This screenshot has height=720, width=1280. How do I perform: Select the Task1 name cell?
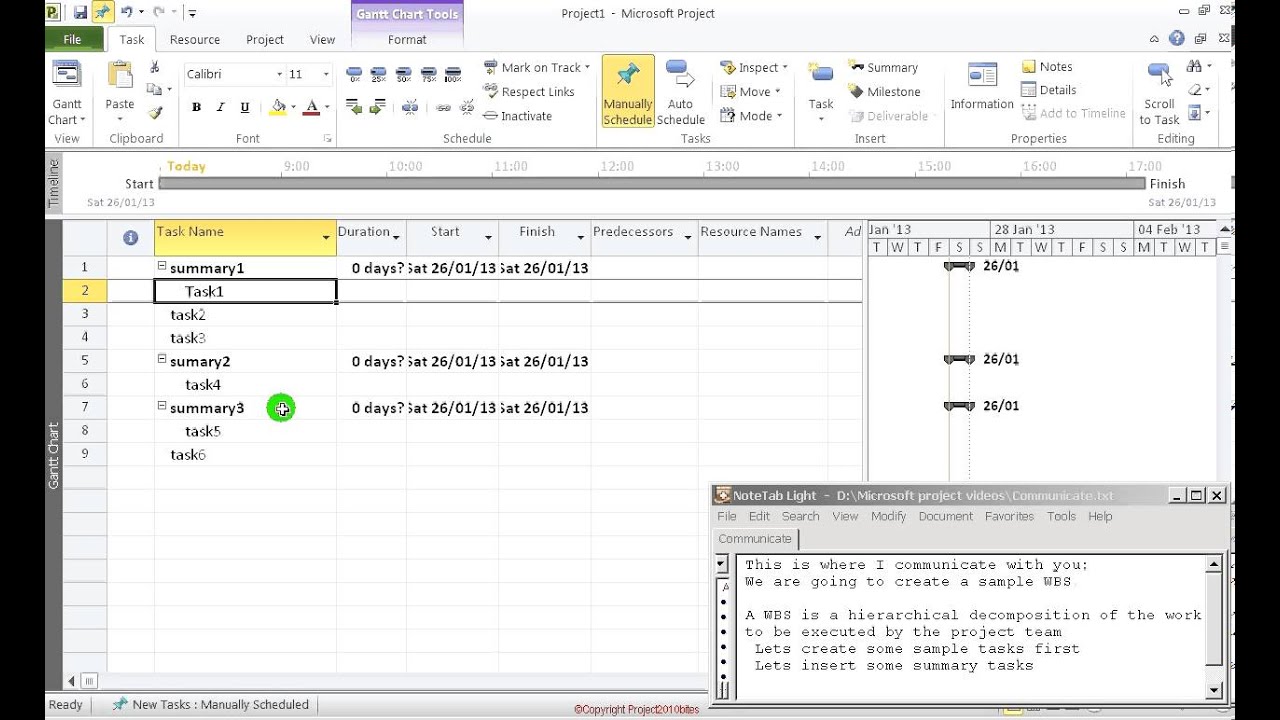tap(246, 291)
